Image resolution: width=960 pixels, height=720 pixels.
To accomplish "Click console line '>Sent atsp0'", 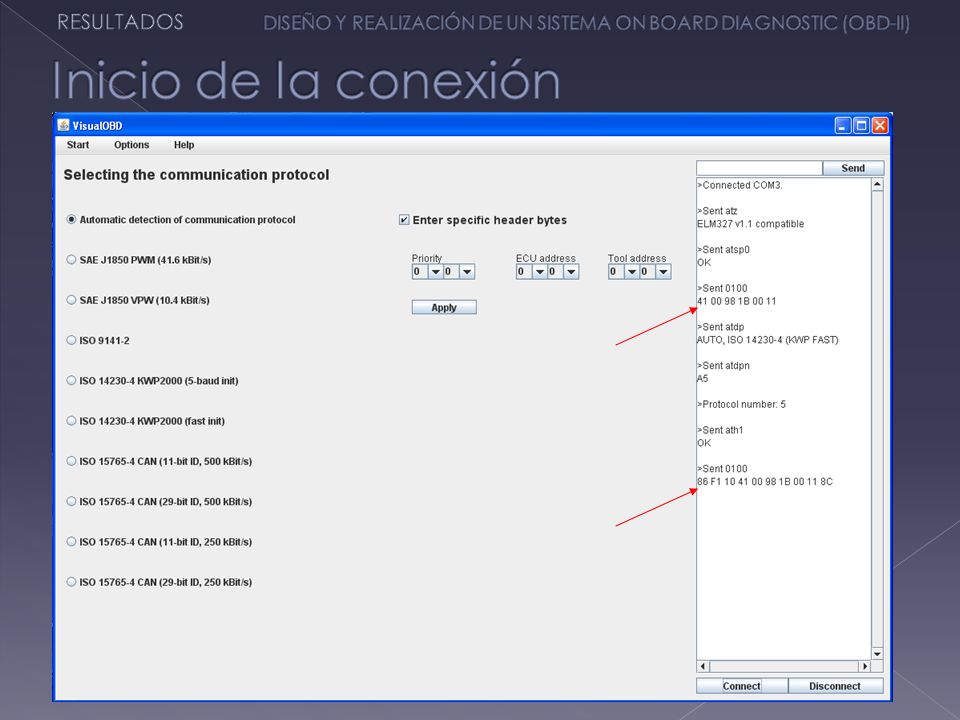I will coord(724,250).
